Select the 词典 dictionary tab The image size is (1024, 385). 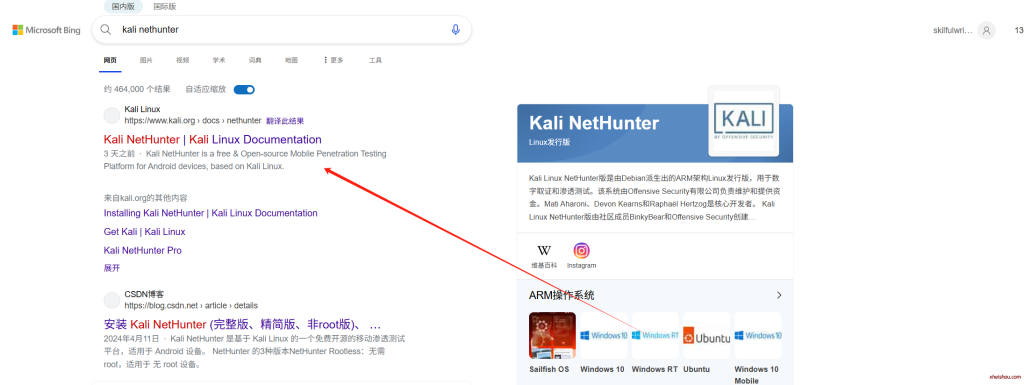[x=255, y=60]
